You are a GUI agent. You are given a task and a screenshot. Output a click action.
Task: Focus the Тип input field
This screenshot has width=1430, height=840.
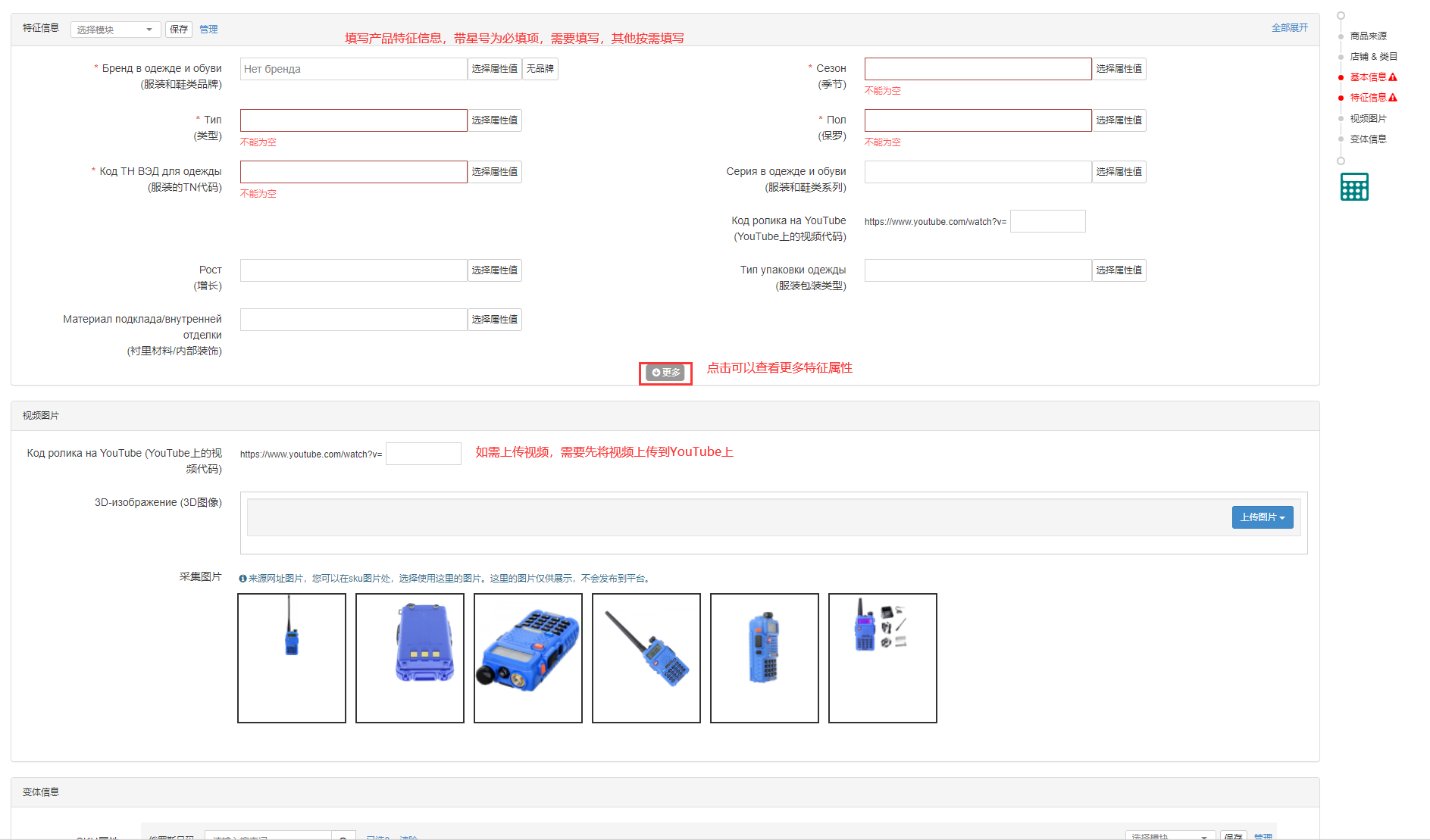pyautogui.click(x=353, y=120)
